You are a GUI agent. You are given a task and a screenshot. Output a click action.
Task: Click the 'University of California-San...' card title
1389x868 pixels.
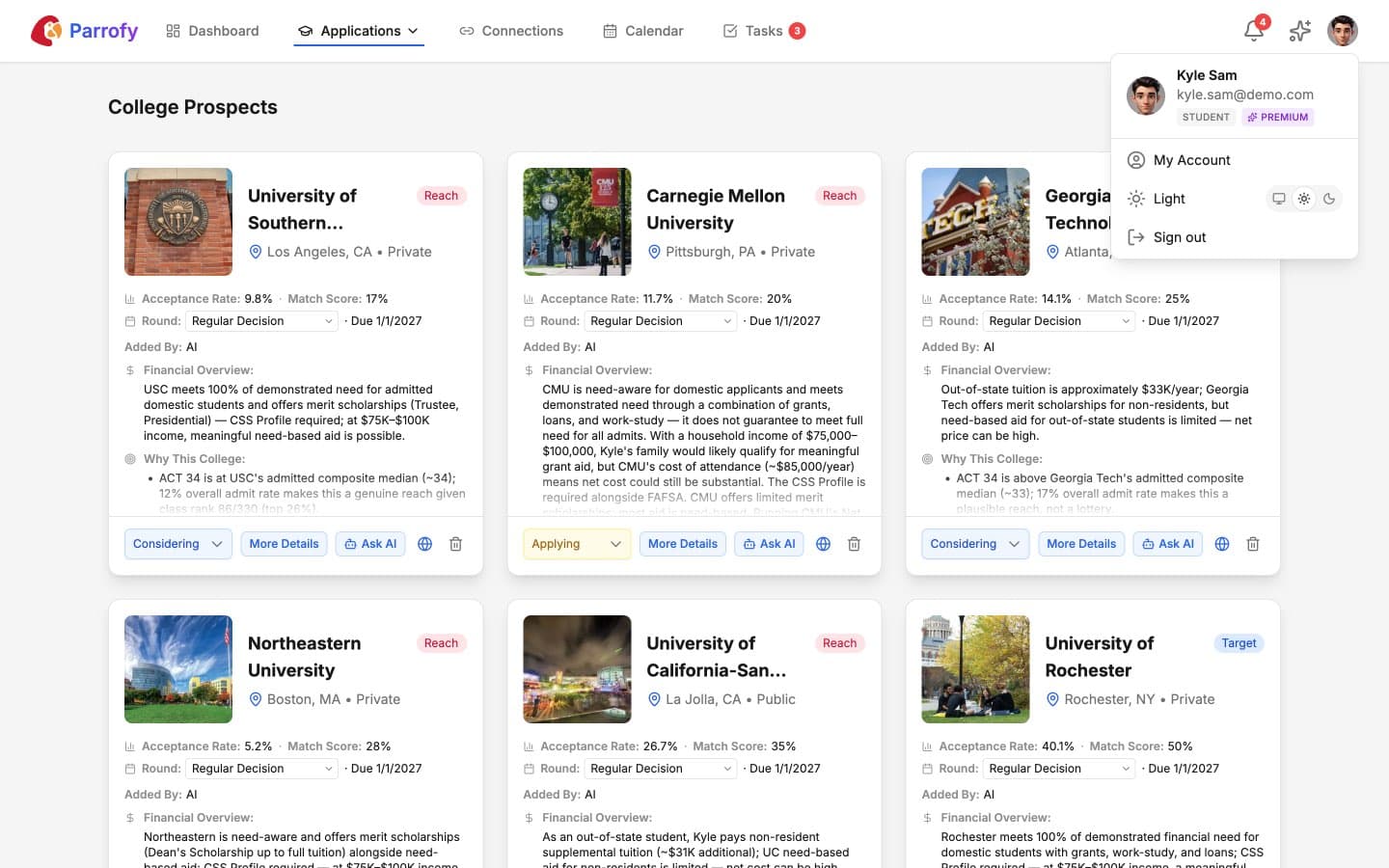pos(716,657)
